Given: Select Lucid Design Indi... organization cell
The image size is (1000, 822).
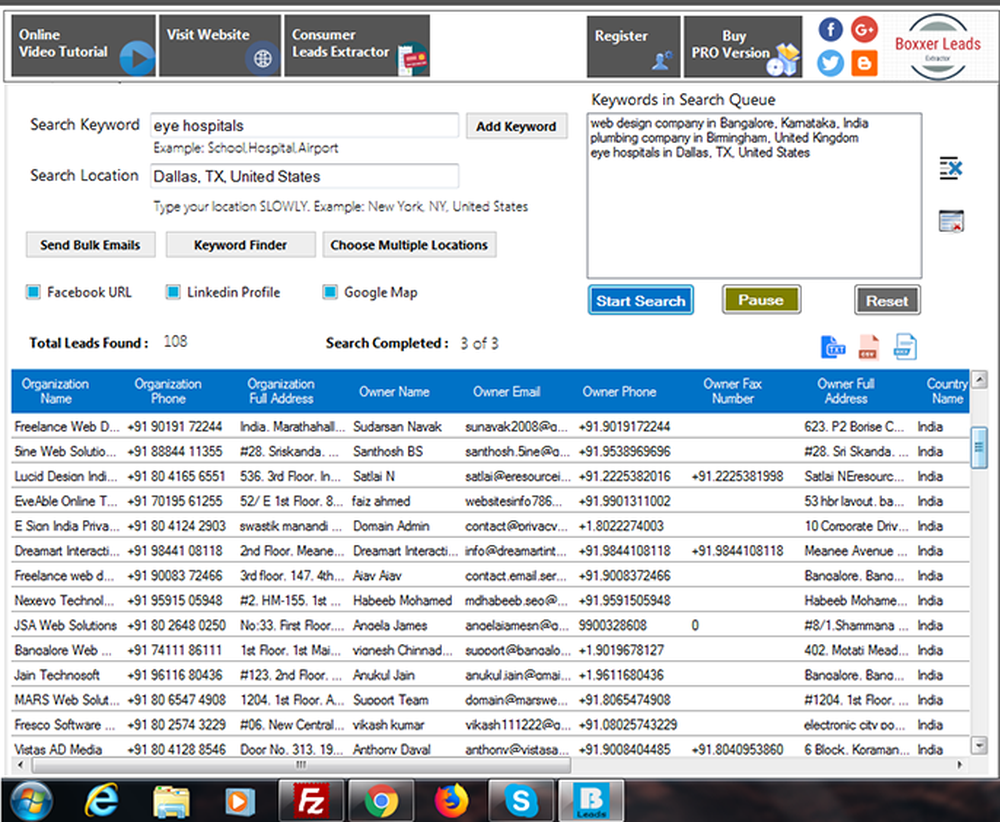Looking at the screenshot, I should tap(66, 476).
